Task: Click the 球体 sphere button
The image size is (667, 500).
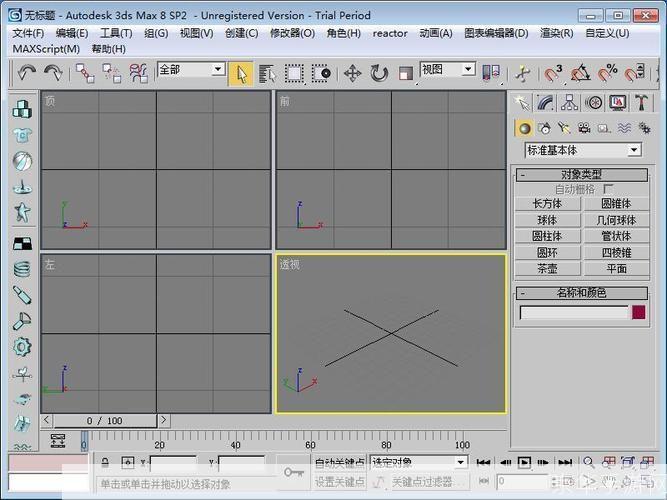Action: pos(548,220)
